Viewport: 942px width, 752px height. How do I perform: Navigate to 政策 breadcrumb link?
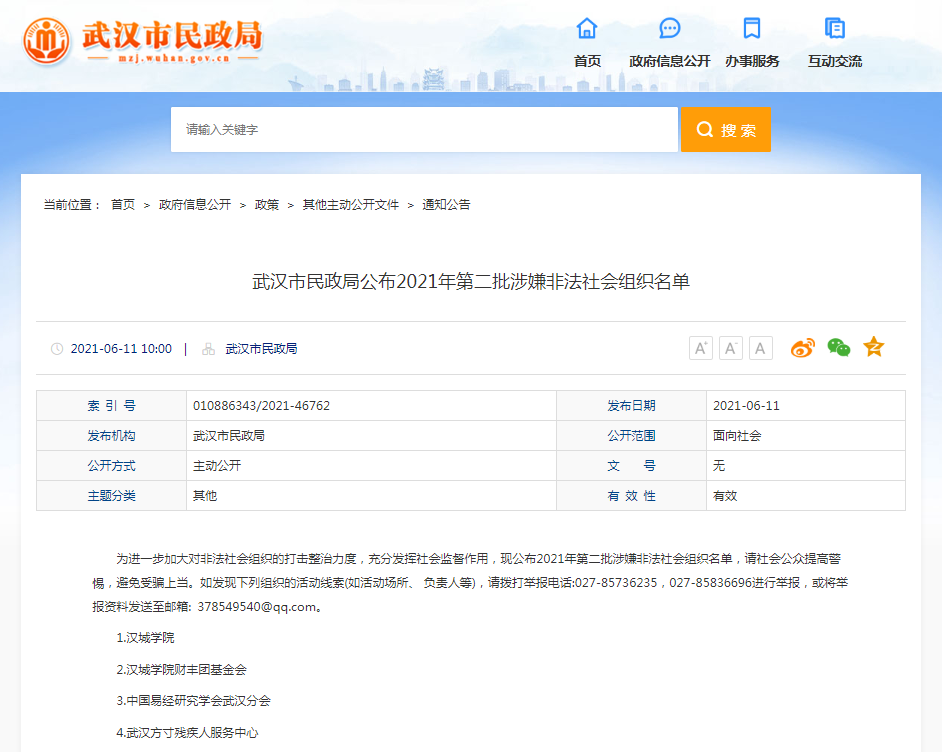pos(267,204)
